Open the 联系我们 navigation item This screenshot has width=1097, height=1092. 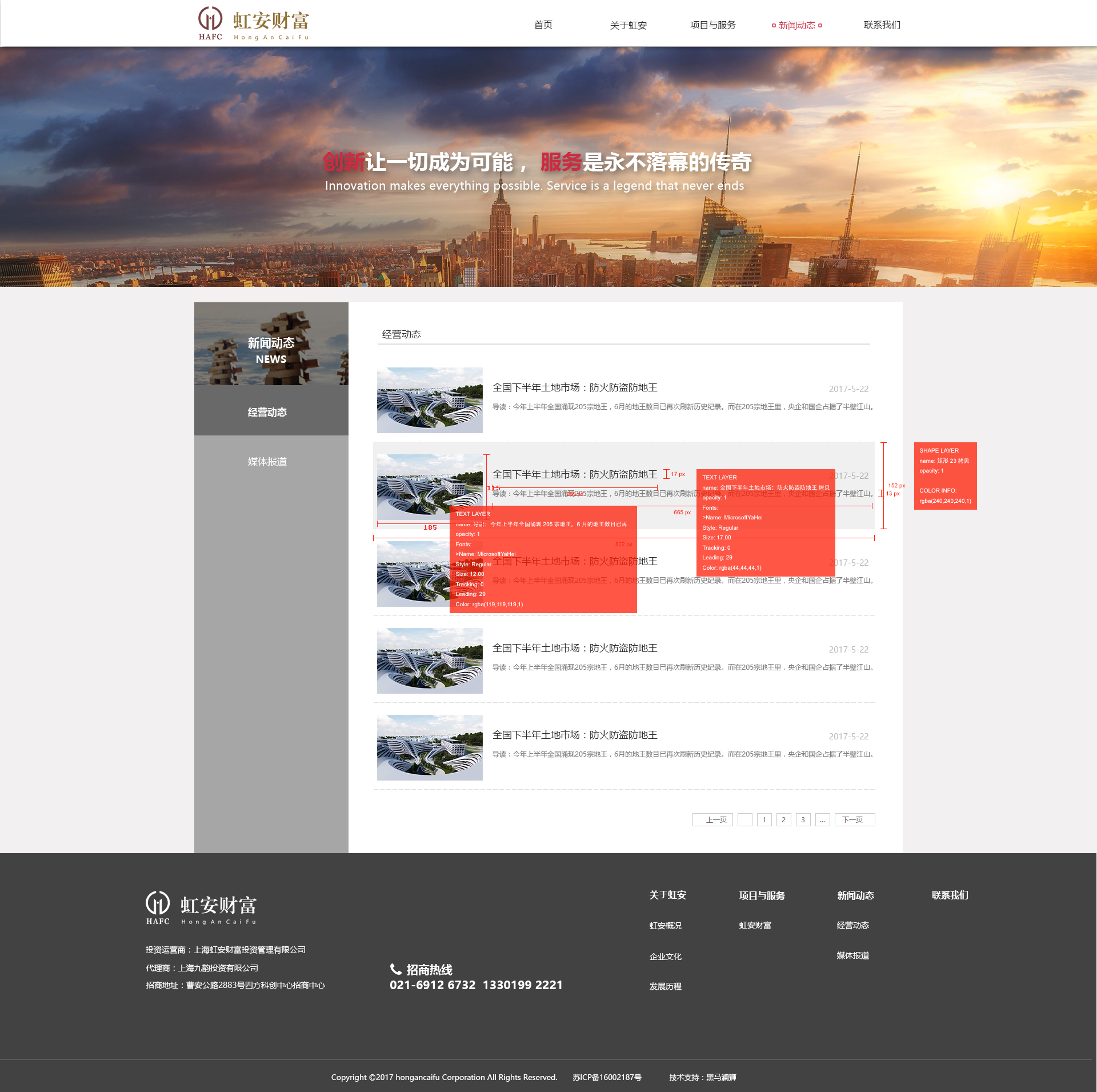tap(882, 25)
